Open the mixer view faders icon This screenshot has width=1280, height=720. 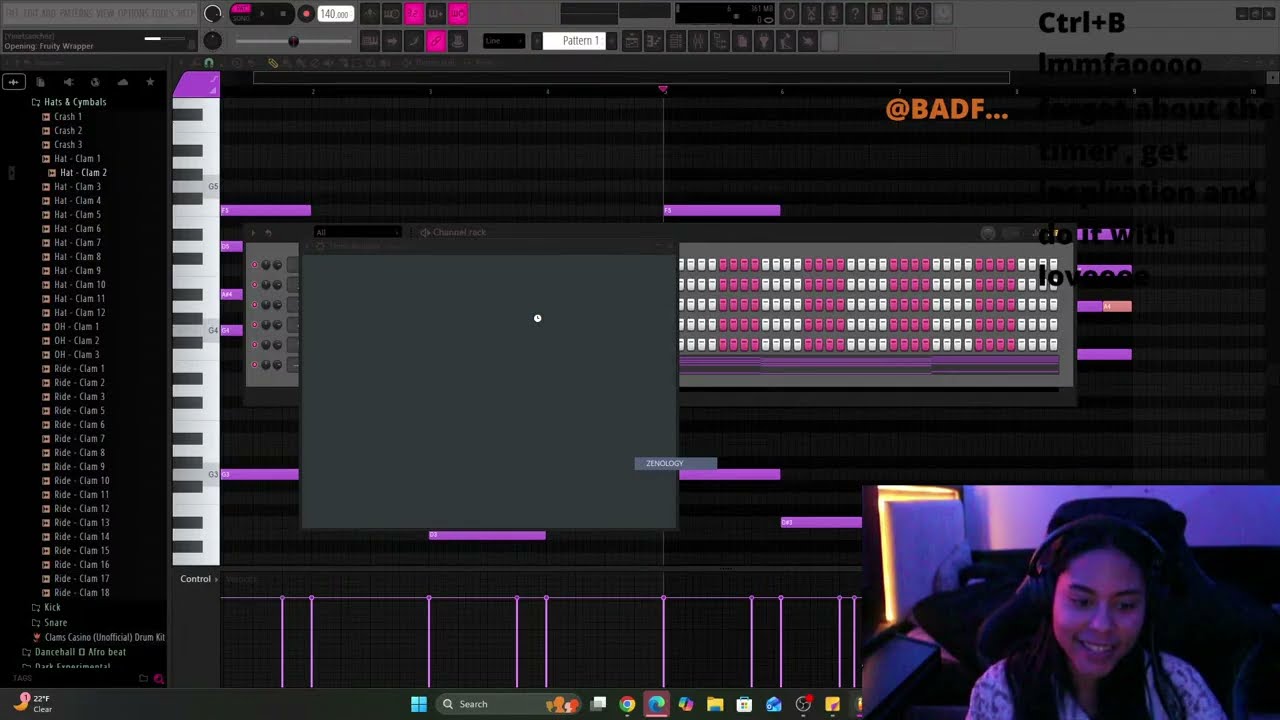(698, 41)
